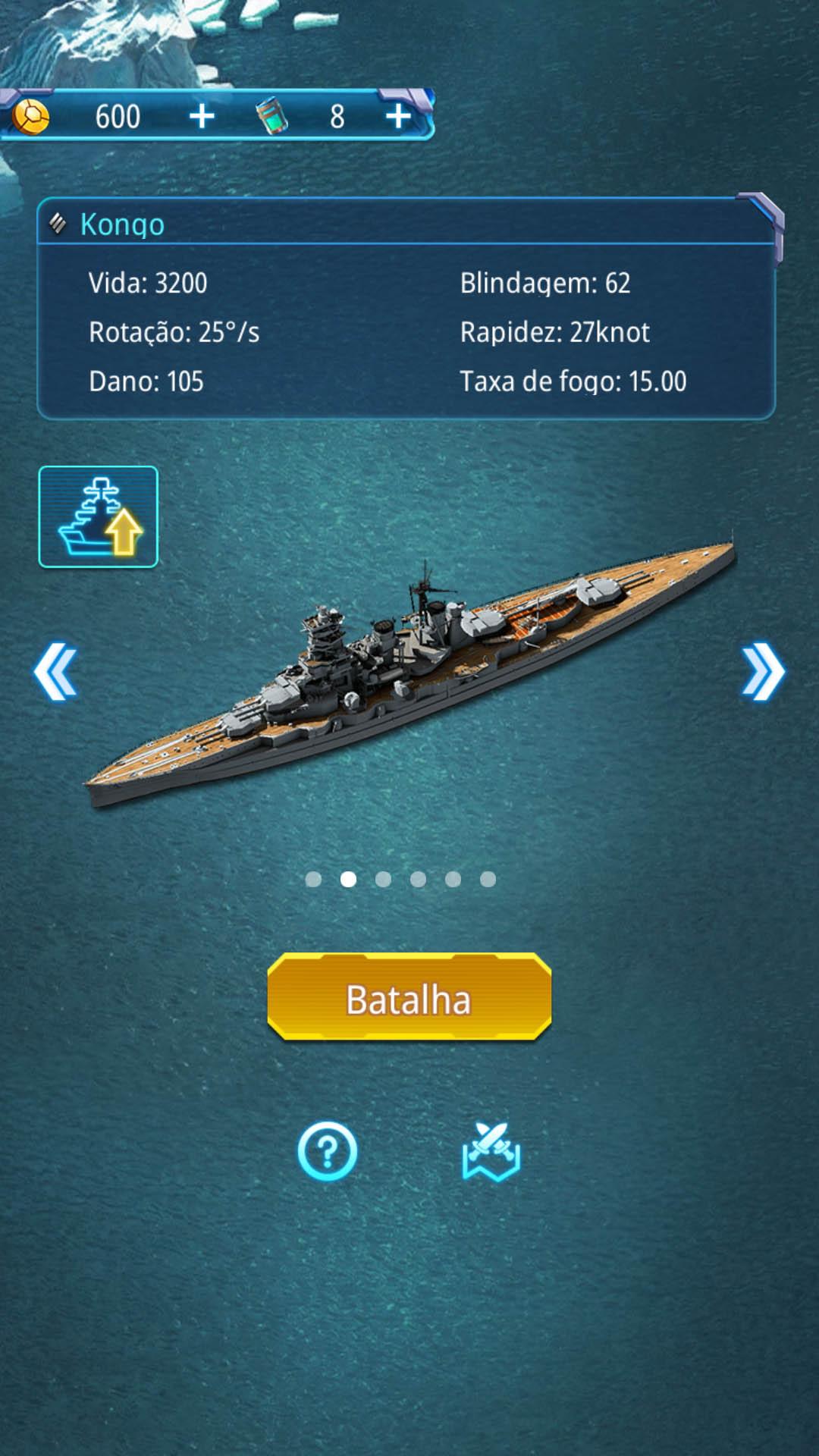The image size is (819, 1456).
Task: Start the fight with Batalha button
Action: [x=409, y=996]
